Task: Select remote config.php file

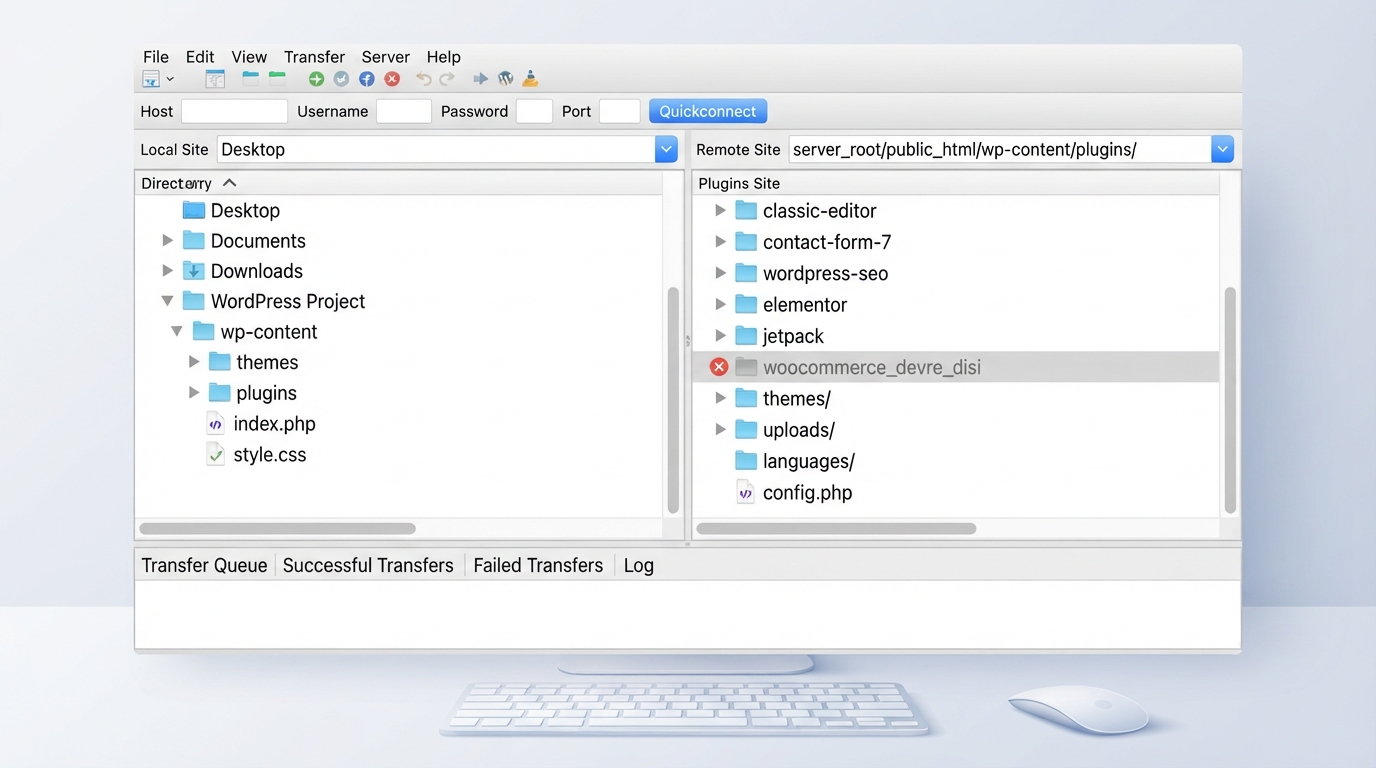Action: click(x=794, y=492)
